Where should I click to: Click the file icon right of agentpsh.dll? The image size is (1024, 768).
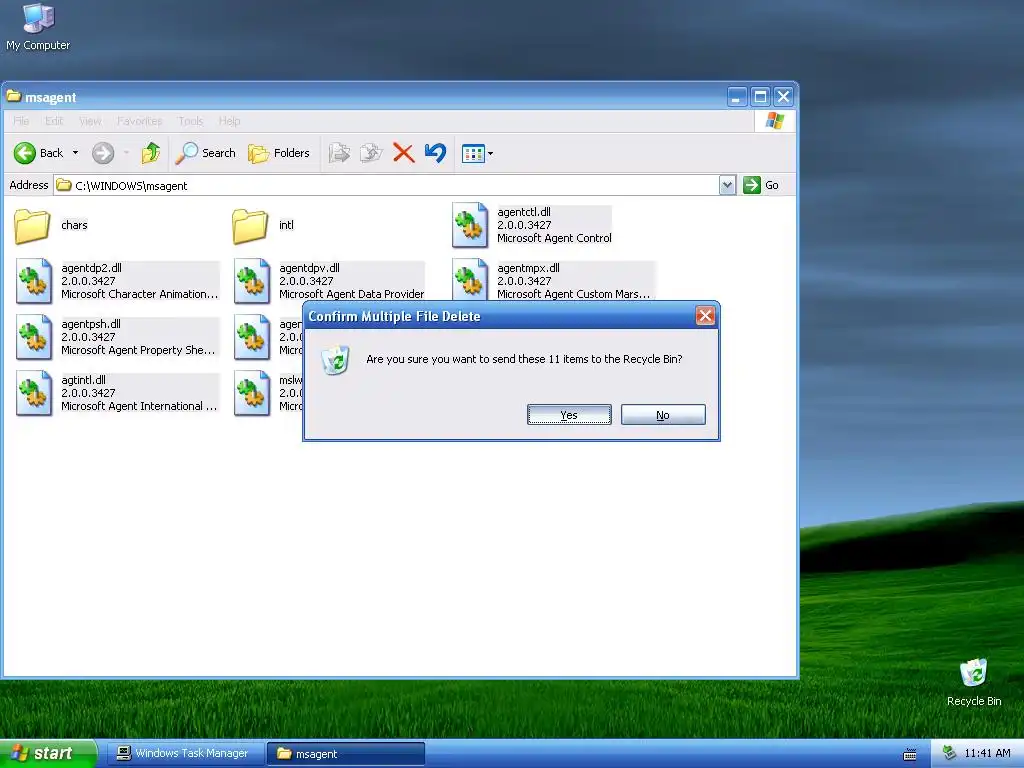[252, 338]
